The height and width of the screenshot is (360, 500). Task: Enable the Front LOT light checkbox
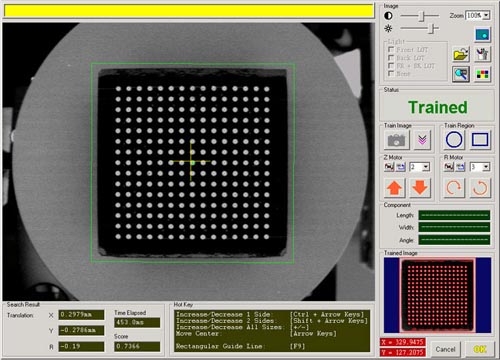click(x=391, y=49)
